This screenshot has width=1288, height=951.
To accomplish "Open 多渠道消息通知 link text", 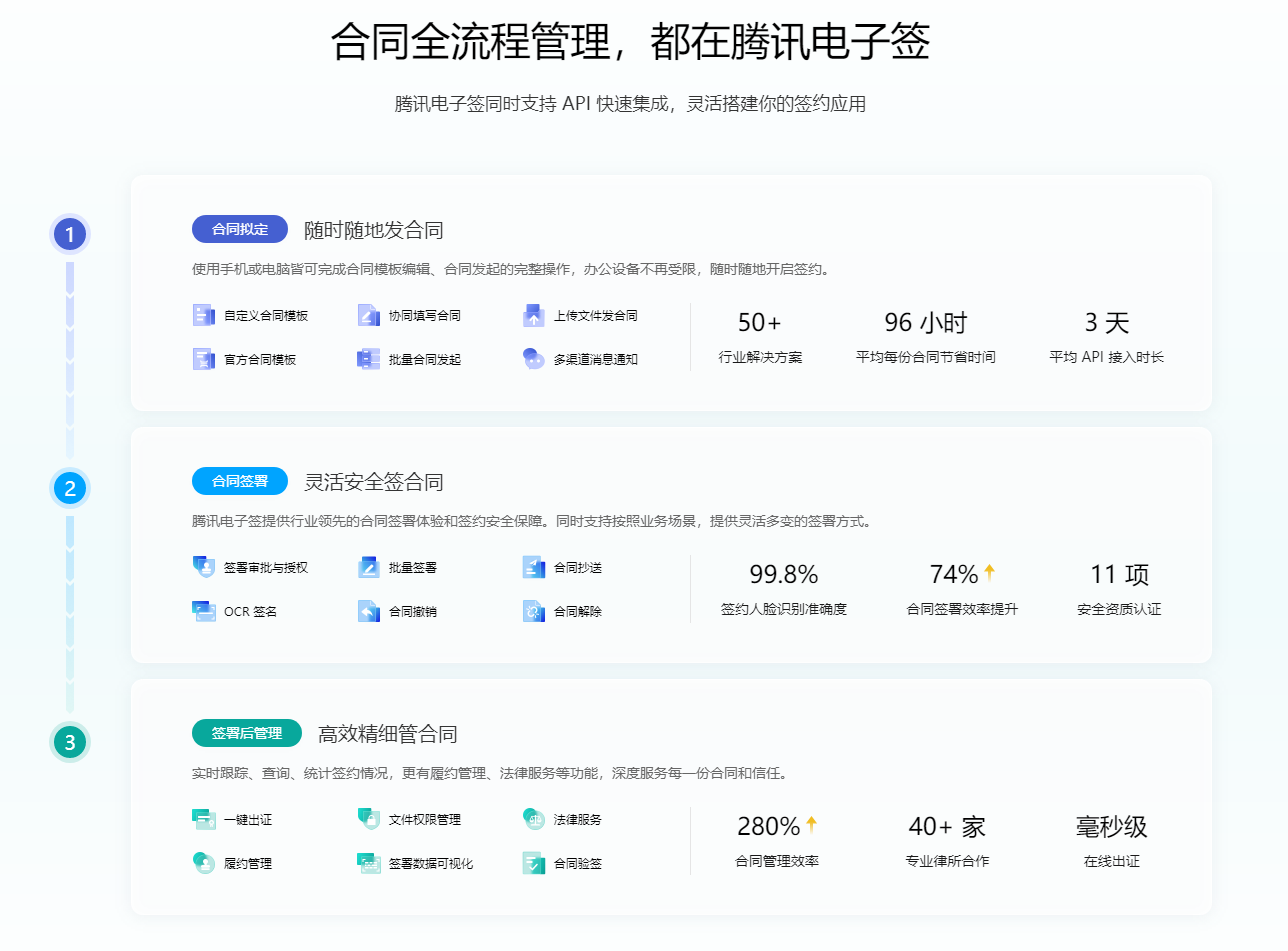I will pyautogui.click(x=596, y=359).
